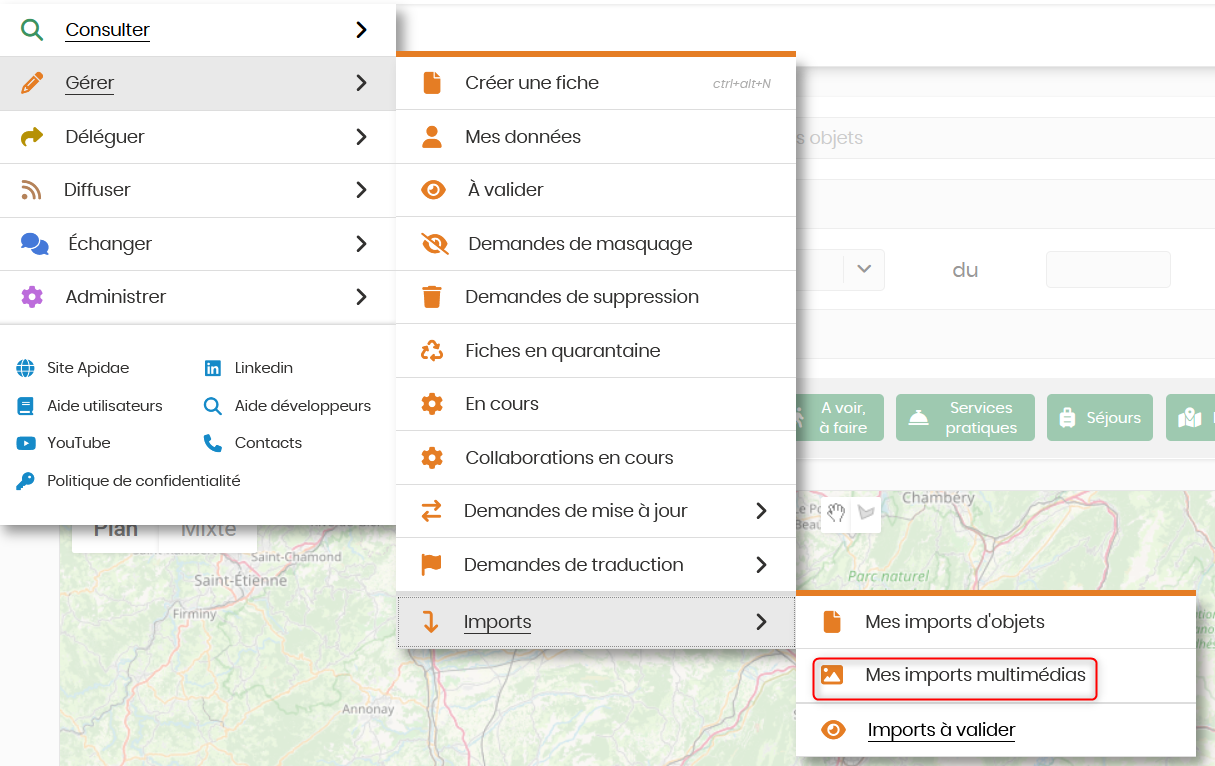Image resolution: width=1215 pixels, height=766 pixels.
Task: Open Mes imports d'objets
Action: (996, 622)
